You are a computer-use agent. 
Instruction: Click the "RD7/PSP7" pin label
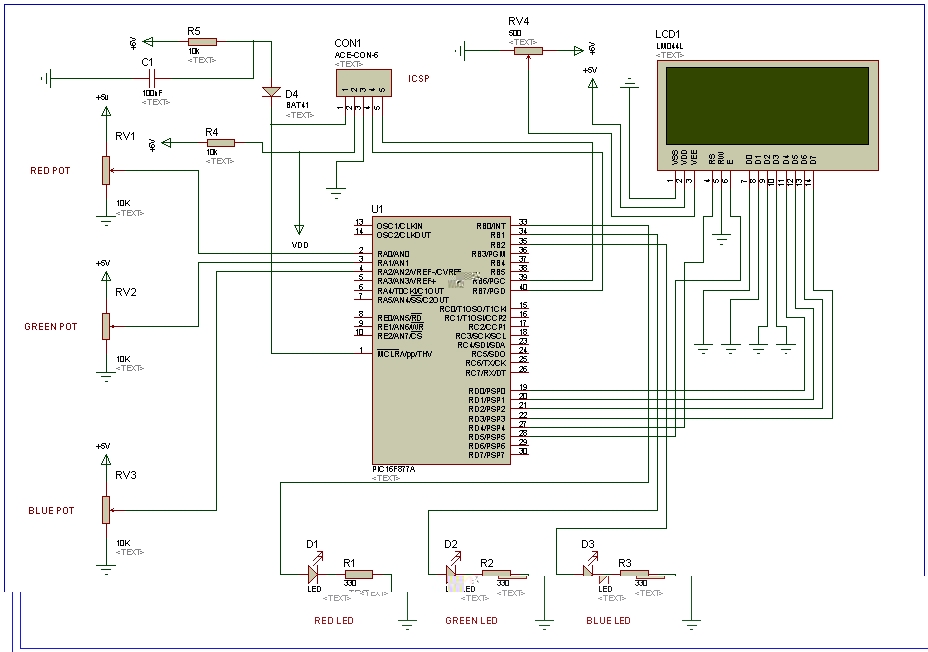pos(487,455)
